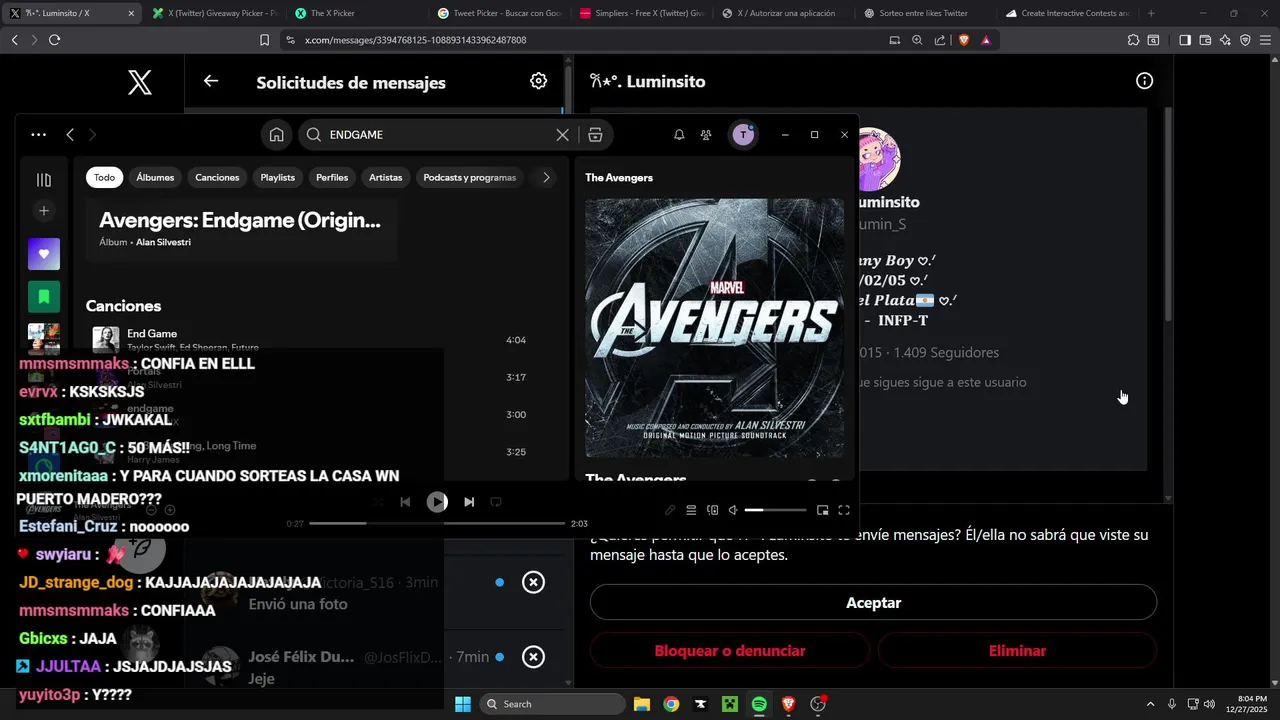Image resolution: width=1280 pixels, height=720 pixels.
Task: Toggle shuffle in Spotify player
Action: click(378, 502)
